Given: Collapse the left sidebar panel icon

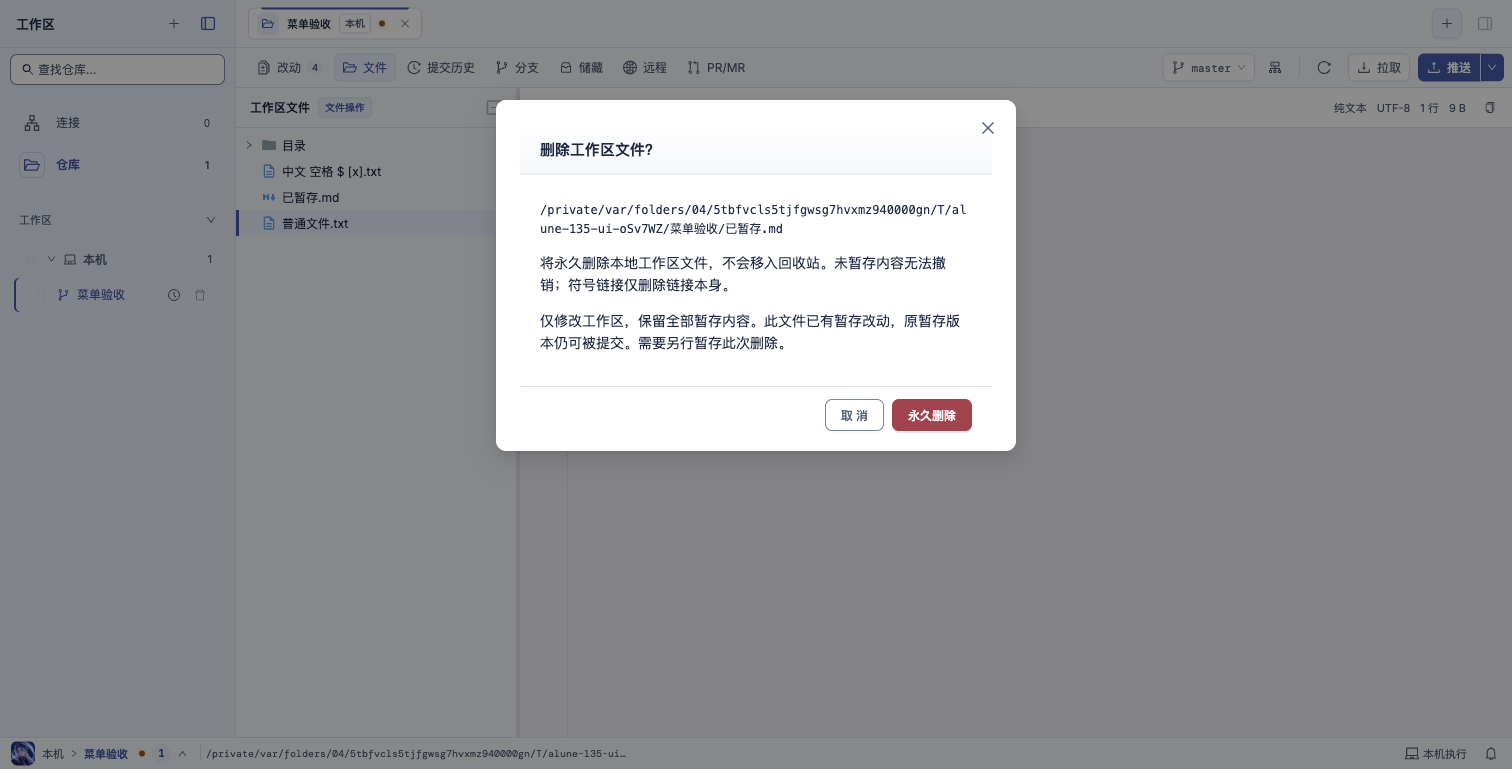Looking at the screenshot, I should [x=208, y=24].
